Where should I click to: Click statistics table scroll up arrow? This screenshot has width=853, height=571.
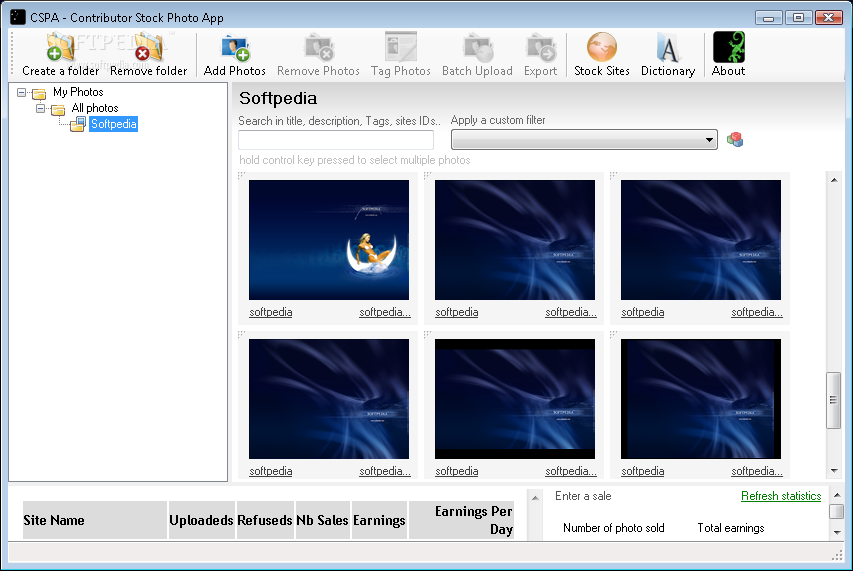pos(535,498)
